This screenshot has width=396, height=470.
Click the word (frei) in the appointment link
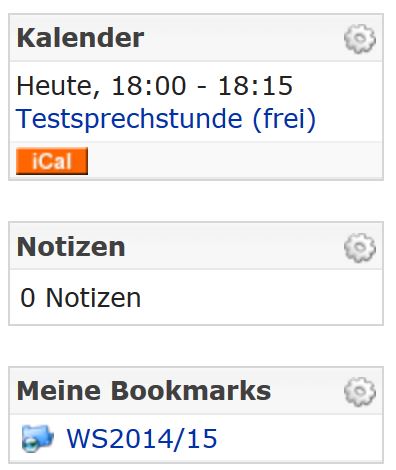pyautogui.click(x=284, y=119)
